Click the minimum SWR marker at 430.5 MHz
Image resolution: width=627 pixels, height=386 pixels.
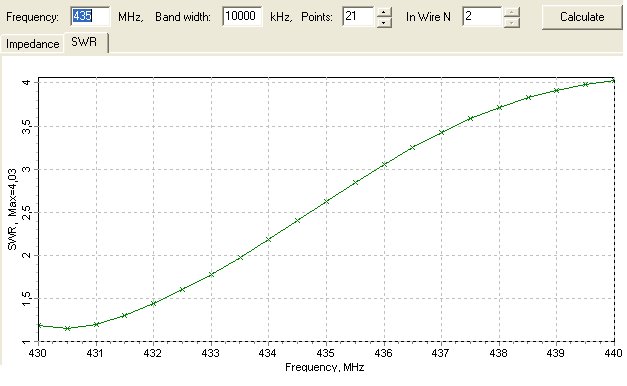68,328
